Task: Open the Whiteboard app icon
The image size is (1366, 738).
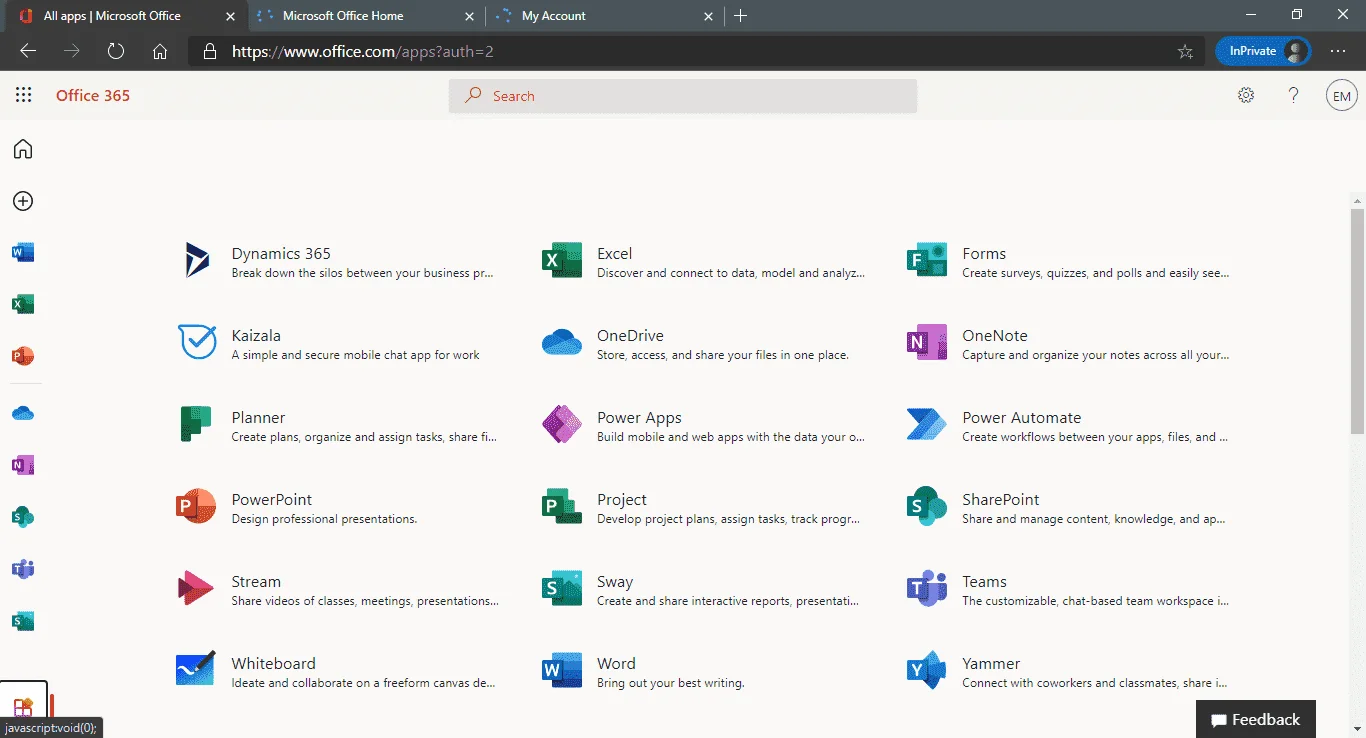Action: click(x=196, y=670)
